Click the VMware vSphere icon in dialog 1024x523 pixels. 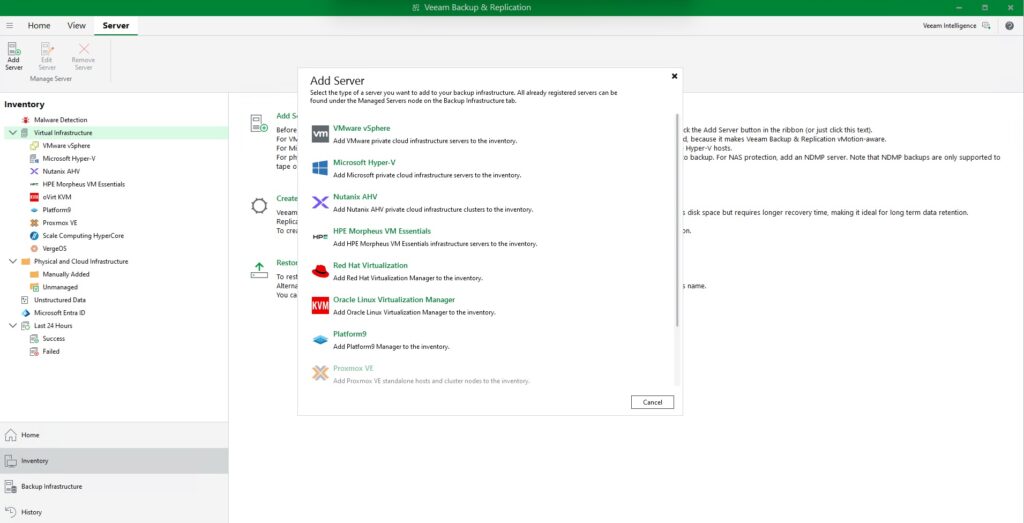tap(320, 134)
